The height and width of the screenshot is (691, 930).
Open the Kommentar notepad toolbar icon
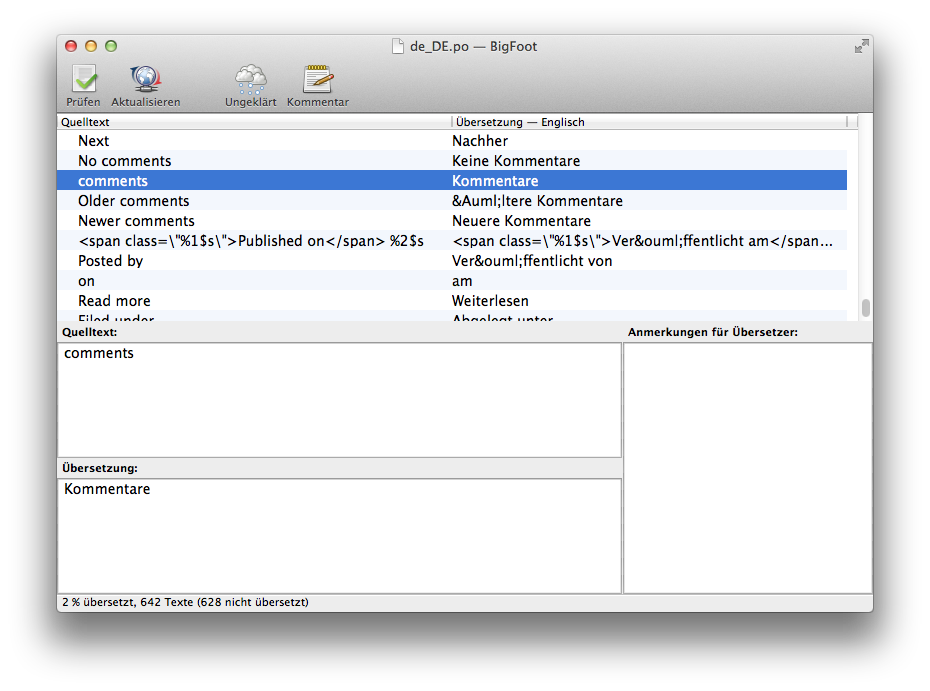pyautogui.click(x=318, y=79)
